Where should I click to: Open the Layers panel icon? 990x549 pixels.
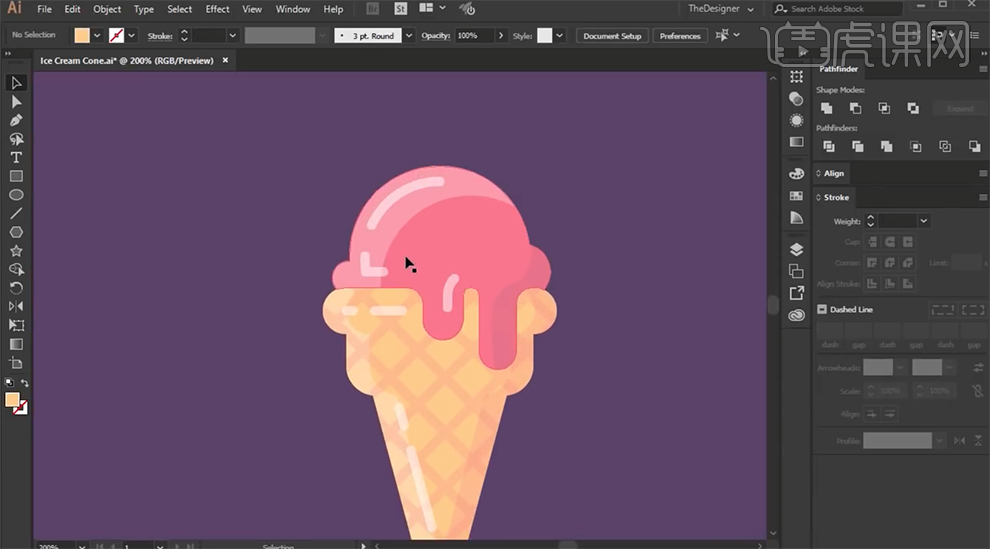[796, 249]
